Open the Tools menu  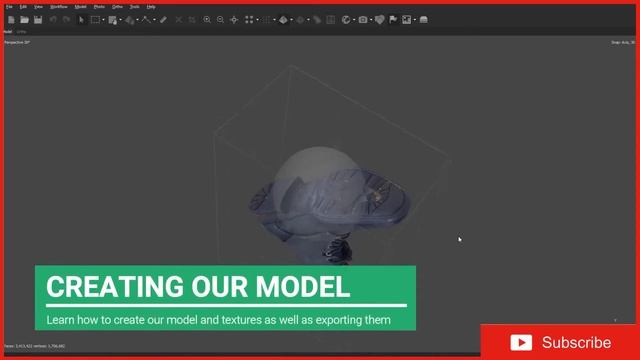point(134,7)
